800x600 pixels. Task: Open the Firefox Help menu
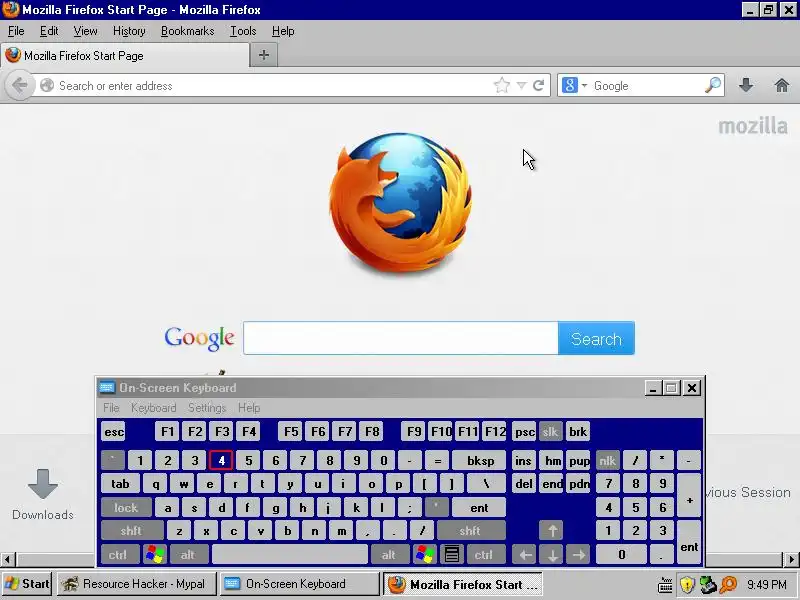coord(283,31)
